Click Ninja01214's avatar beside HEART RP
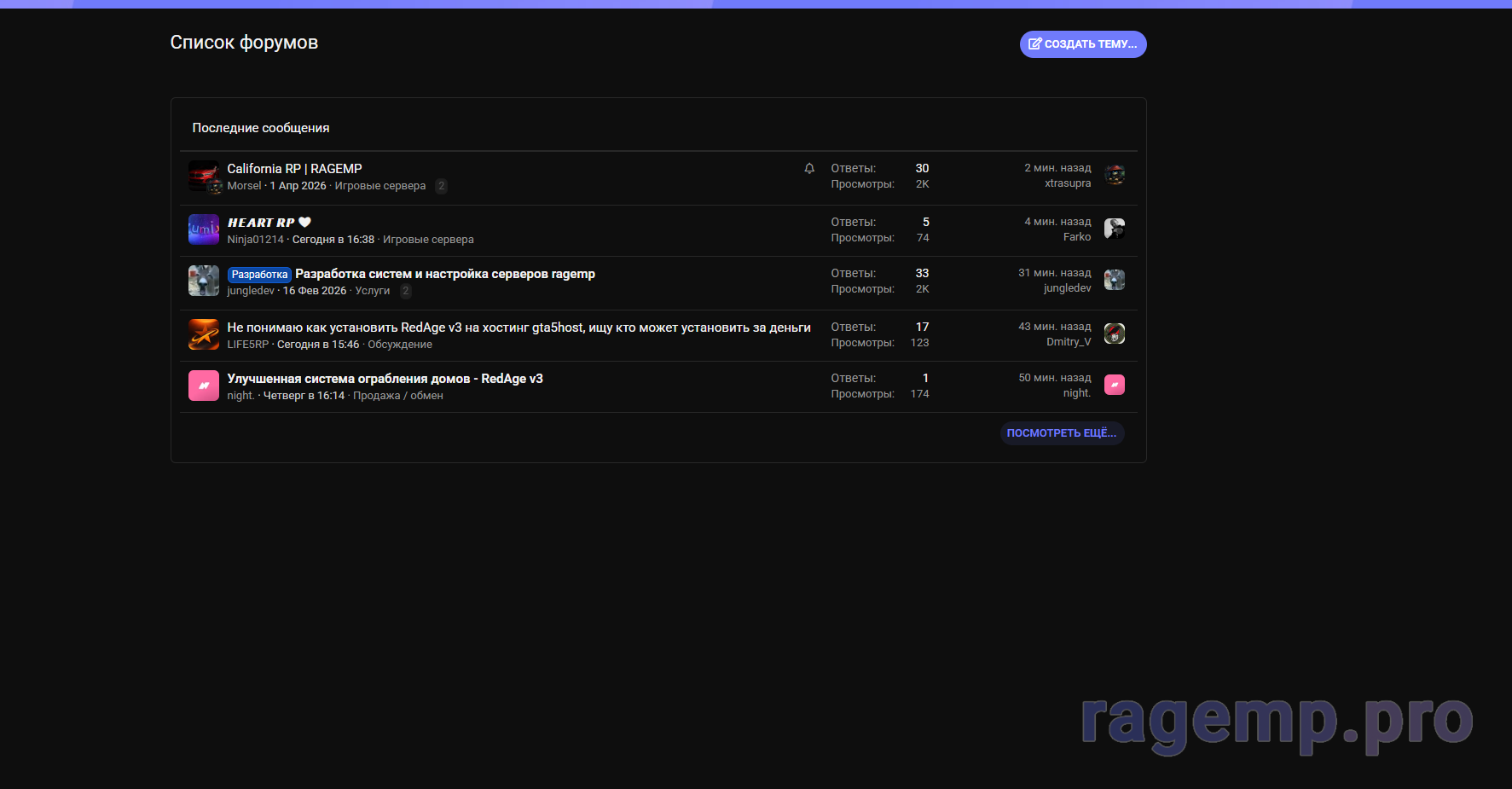The width and height of the screenshot is (1512, 789). click(x=203, y=229)
